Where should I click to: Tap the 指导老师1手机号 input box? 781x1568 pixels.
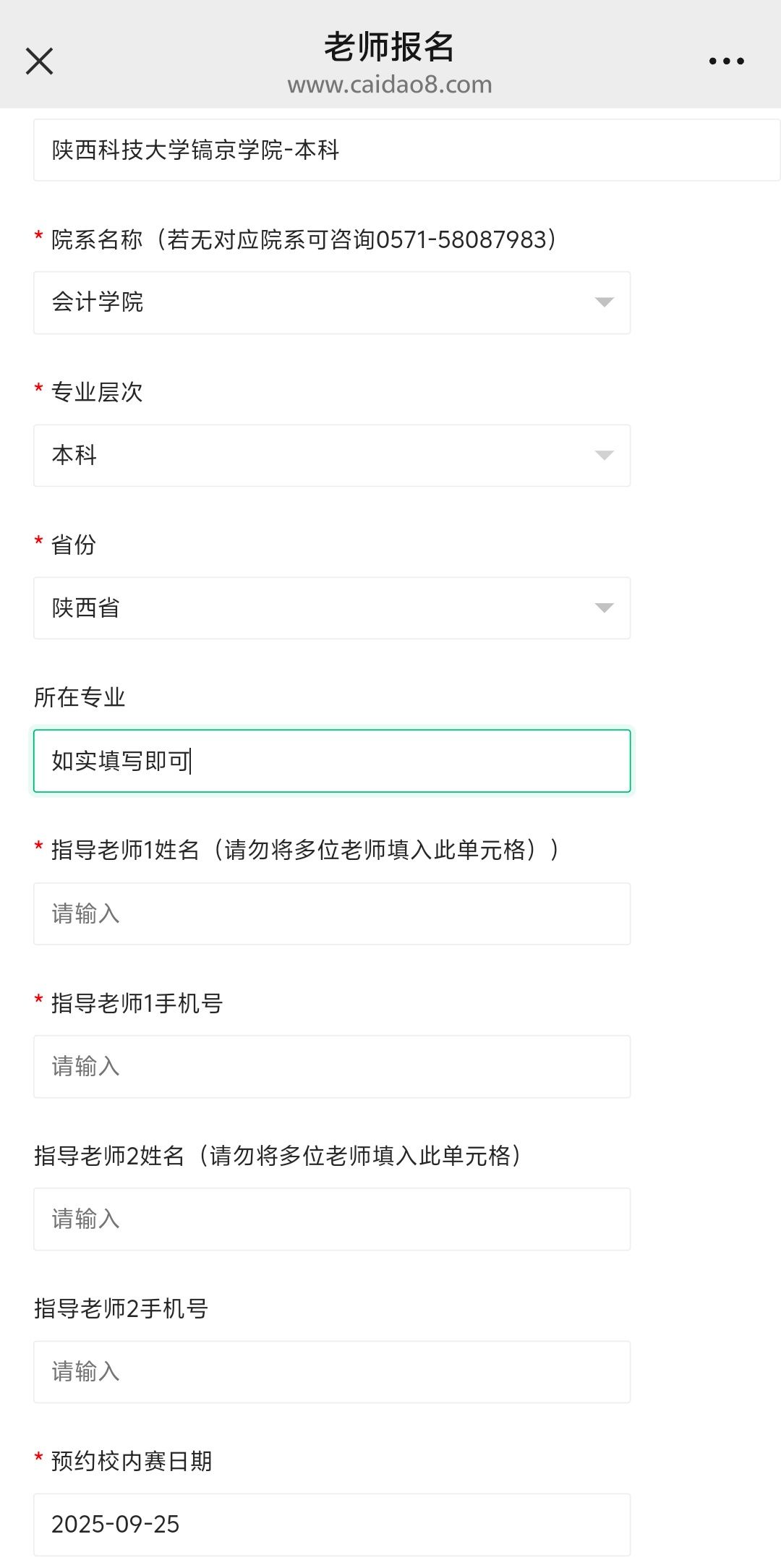[x=332, y=1067]
